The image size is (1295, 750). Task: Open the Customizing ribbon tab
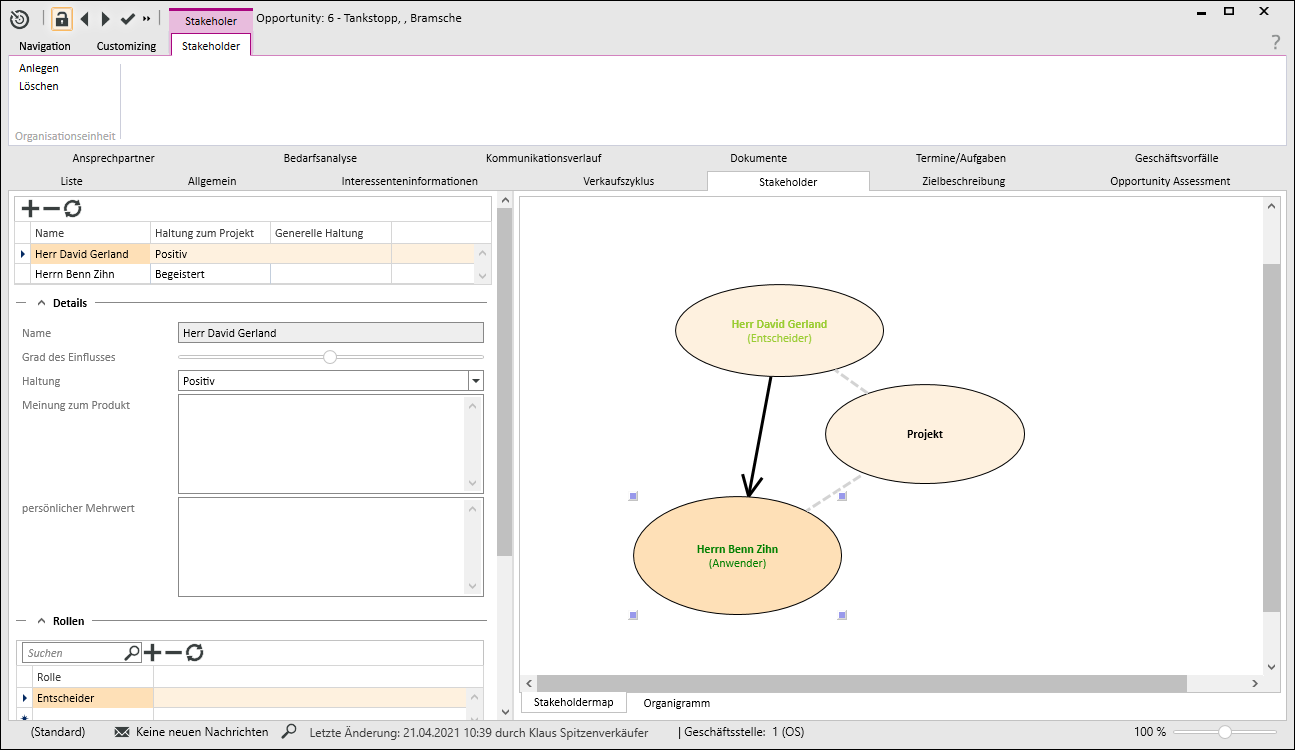[x=126, y=46]
